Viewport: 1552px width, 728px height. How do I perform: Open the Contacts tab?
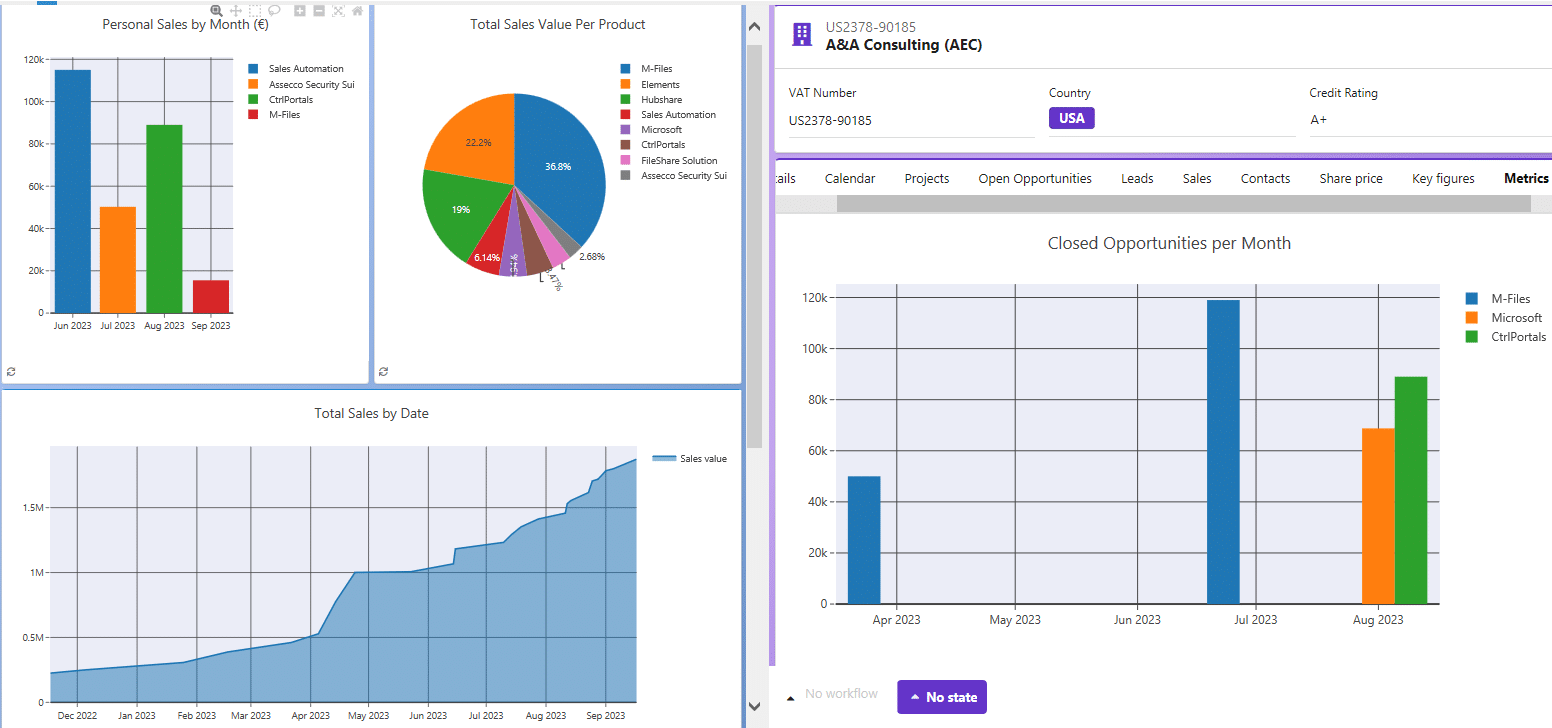pos(1265,178)
